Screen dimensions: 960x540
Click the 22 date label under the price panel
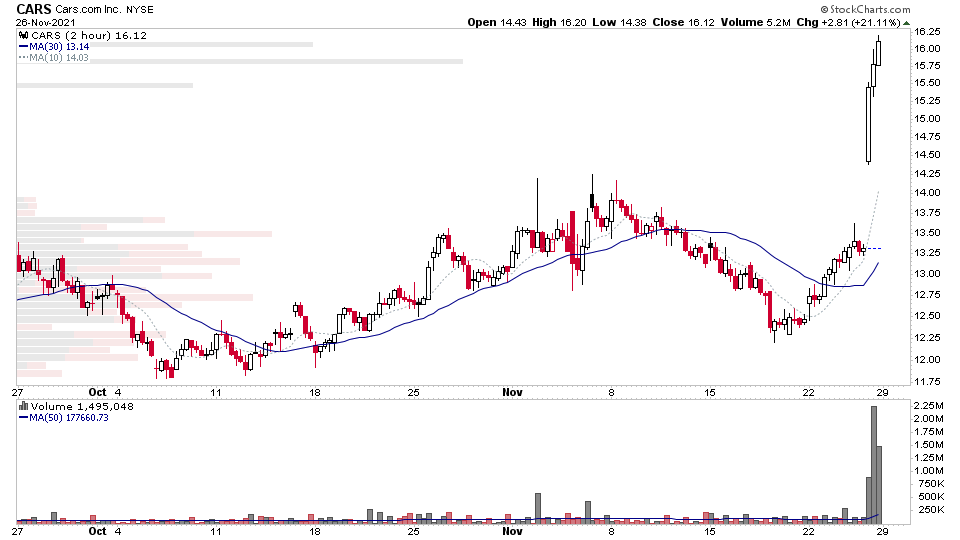click(809, 392)
